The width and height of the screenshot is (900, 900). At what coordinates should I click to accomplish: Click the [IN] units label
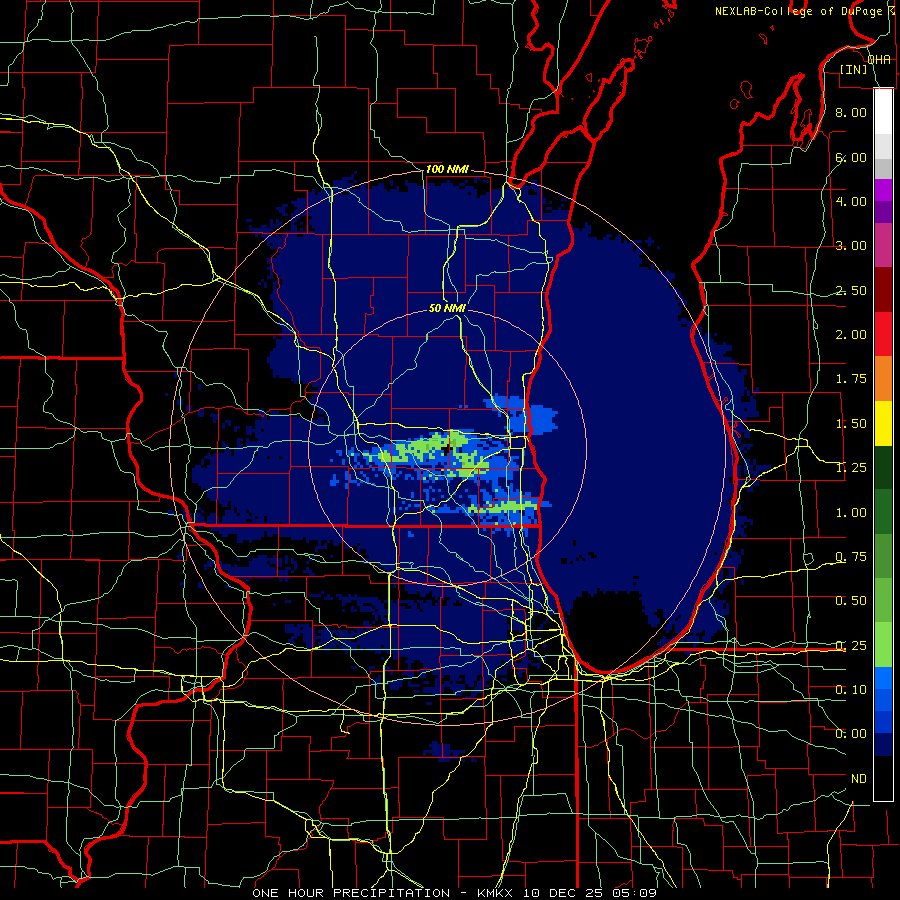coord(854,69)
